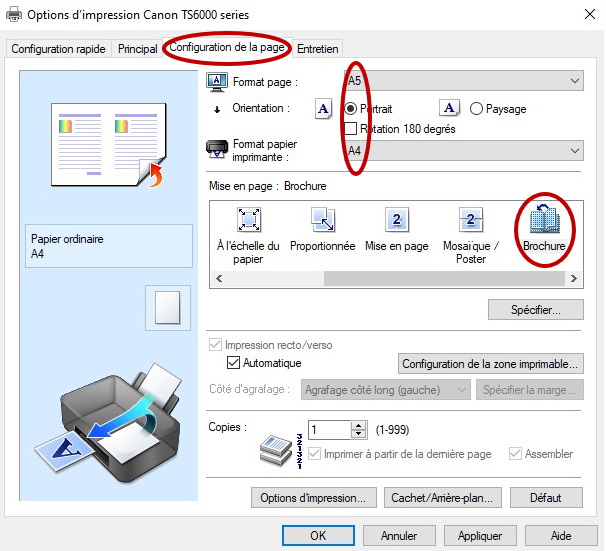Decrease copies with the down spinner arrow
Screen dimensions: 606x551
[359, 434]
